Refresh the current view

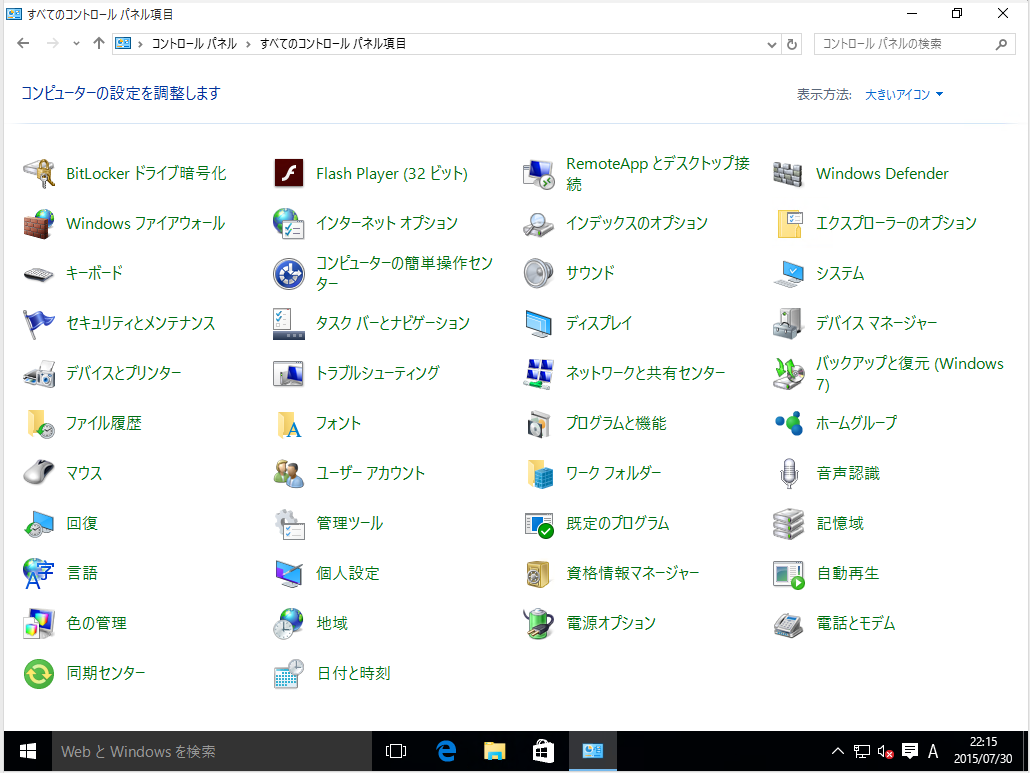[x=792, y=43]
